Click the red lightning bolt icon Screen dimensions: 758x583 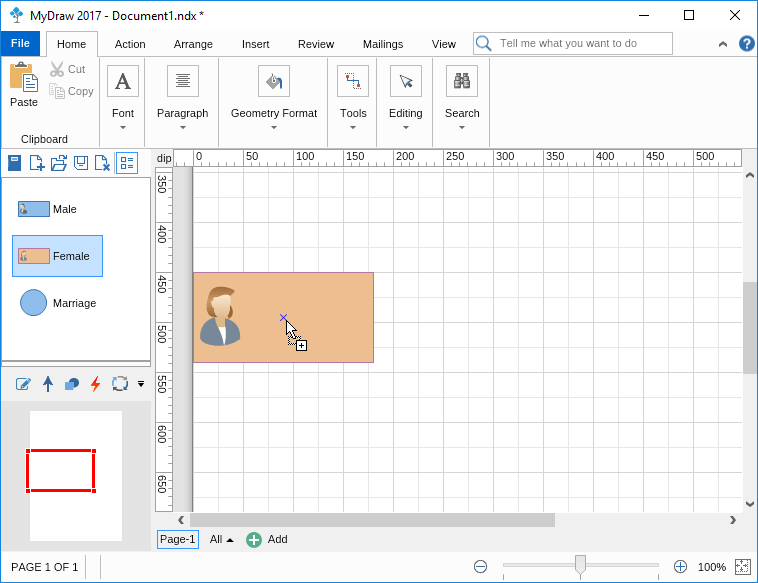point(96,384)
